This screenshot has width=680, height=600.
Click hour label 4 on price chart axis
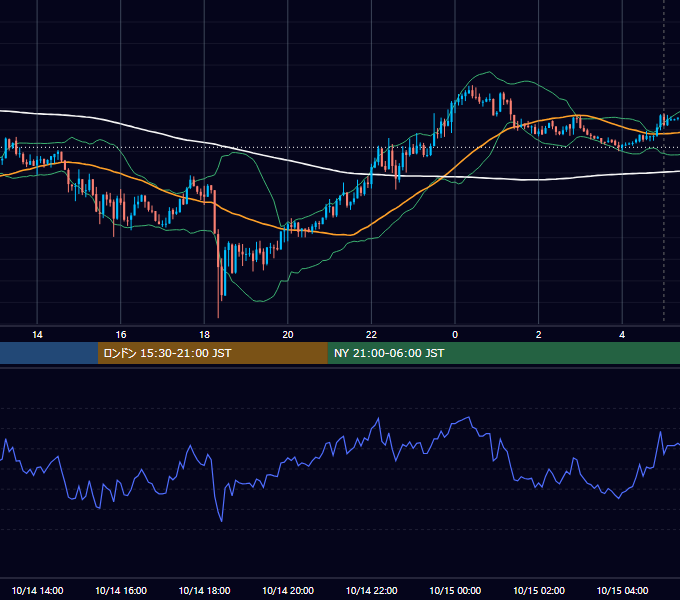point(622,335)
